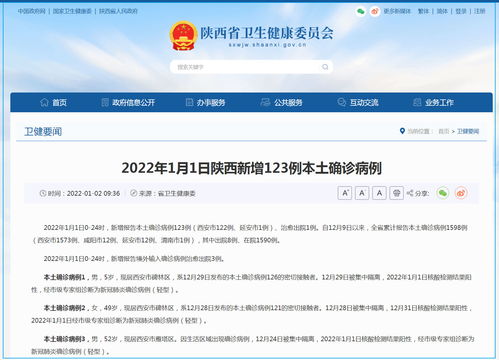The height and width of the screenshot is (360, 499).
Task: Print the article with printer icon
Action: pyautogui.click(x=397, y=193)
